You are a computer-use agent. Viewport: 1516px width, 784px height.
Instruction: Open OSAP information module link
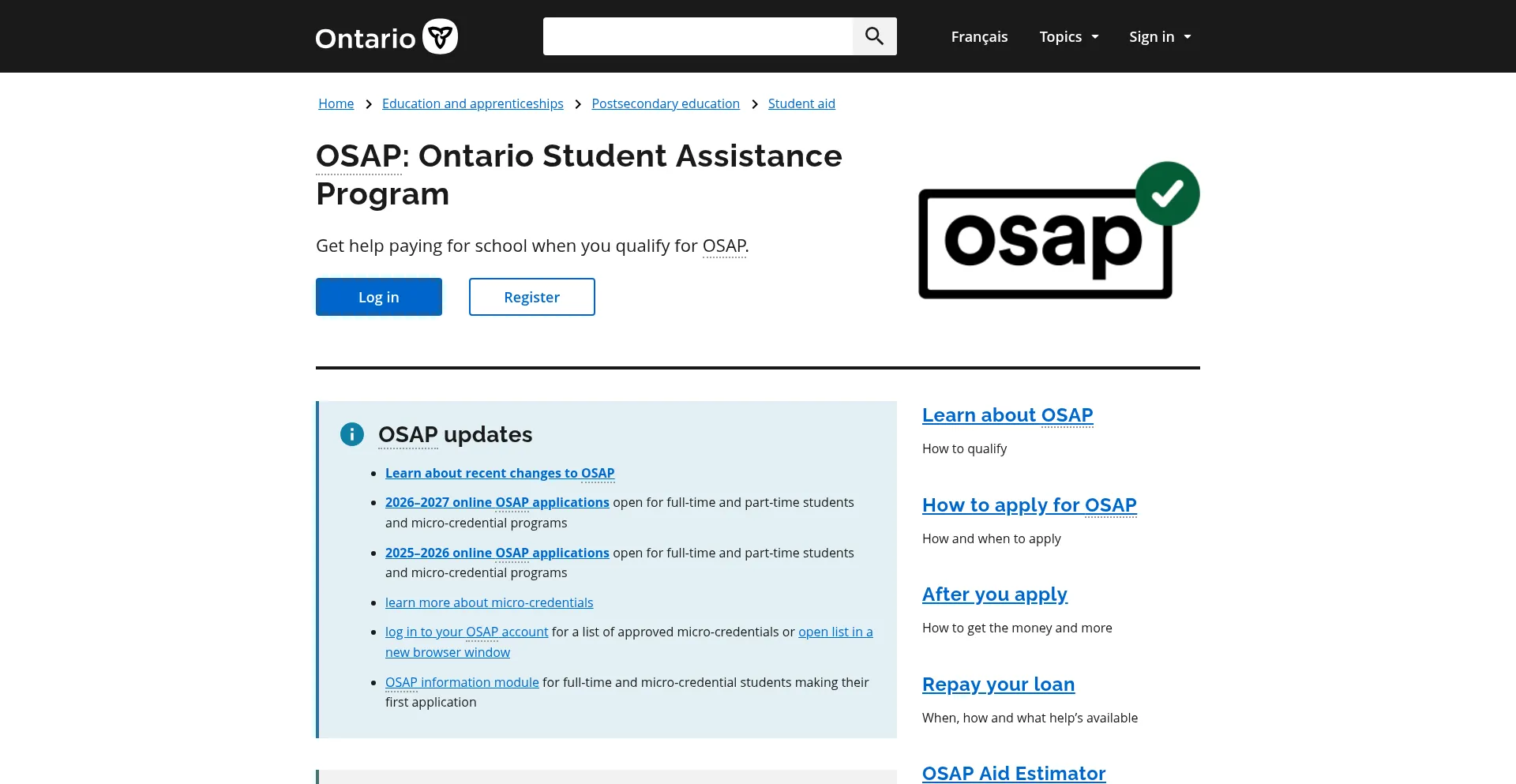click(462, 682)
